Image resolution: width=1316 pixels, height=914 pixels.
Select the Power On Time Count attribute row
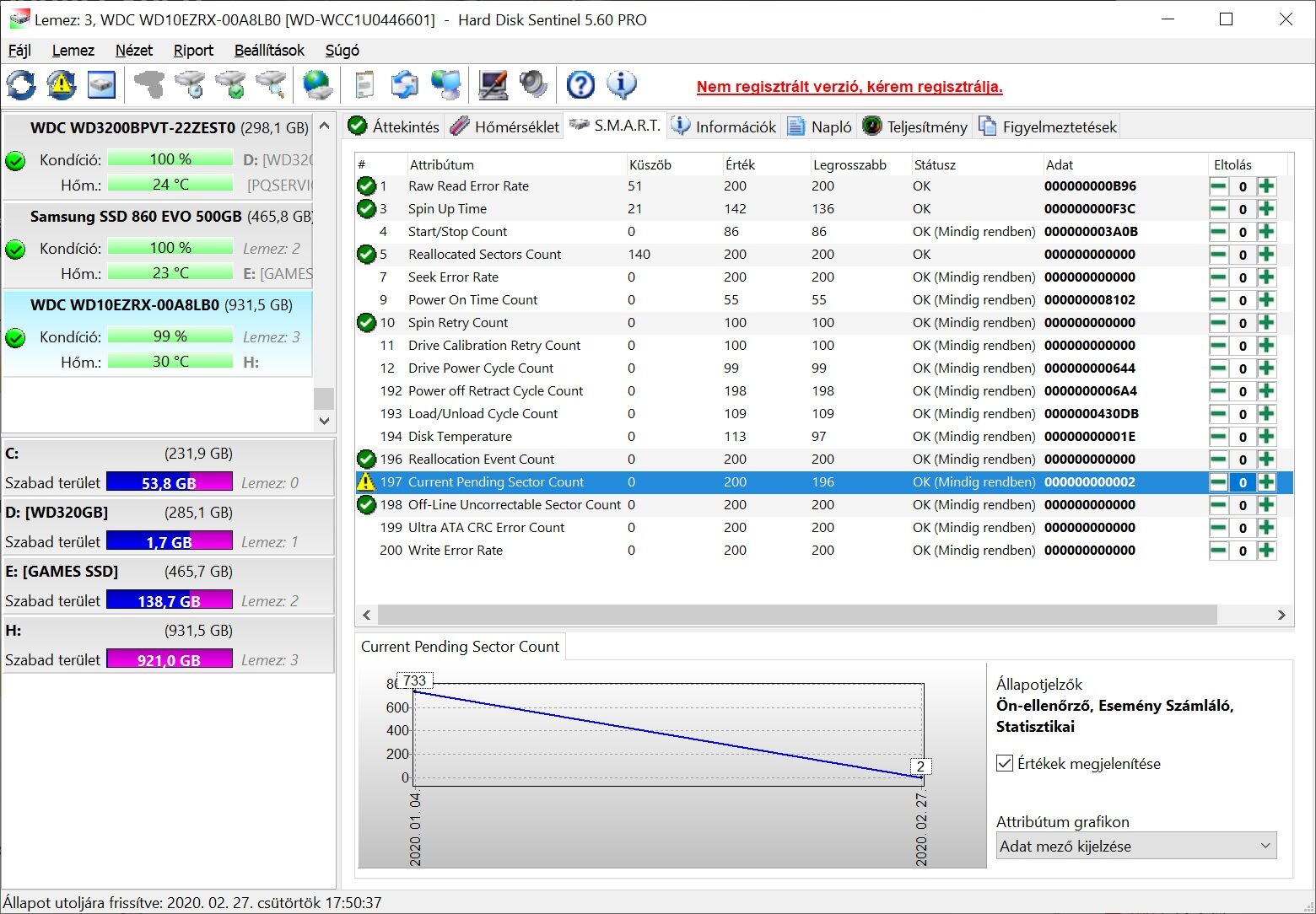pyautogui.click(x=822, y=300)
